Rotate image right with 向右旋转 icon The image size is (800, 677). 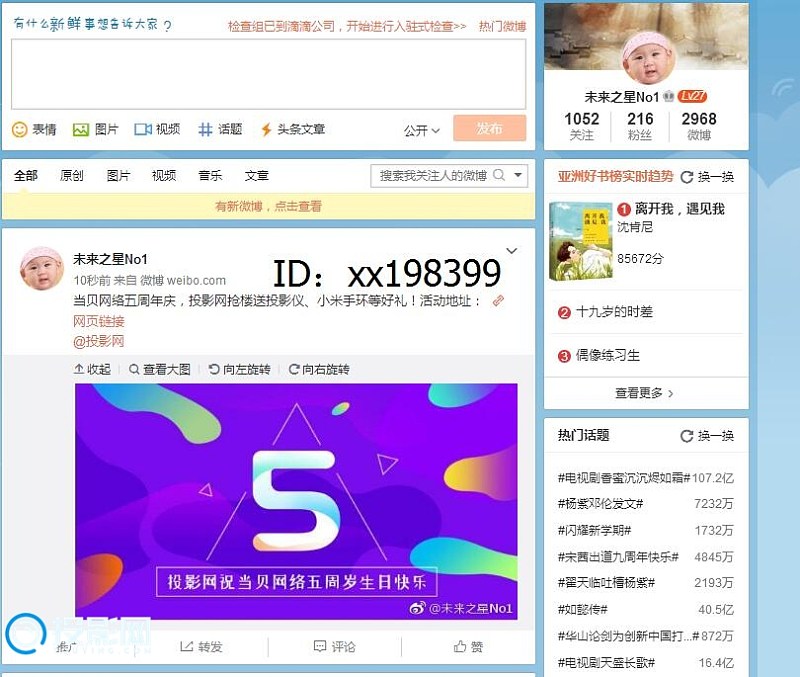(294, 369)
